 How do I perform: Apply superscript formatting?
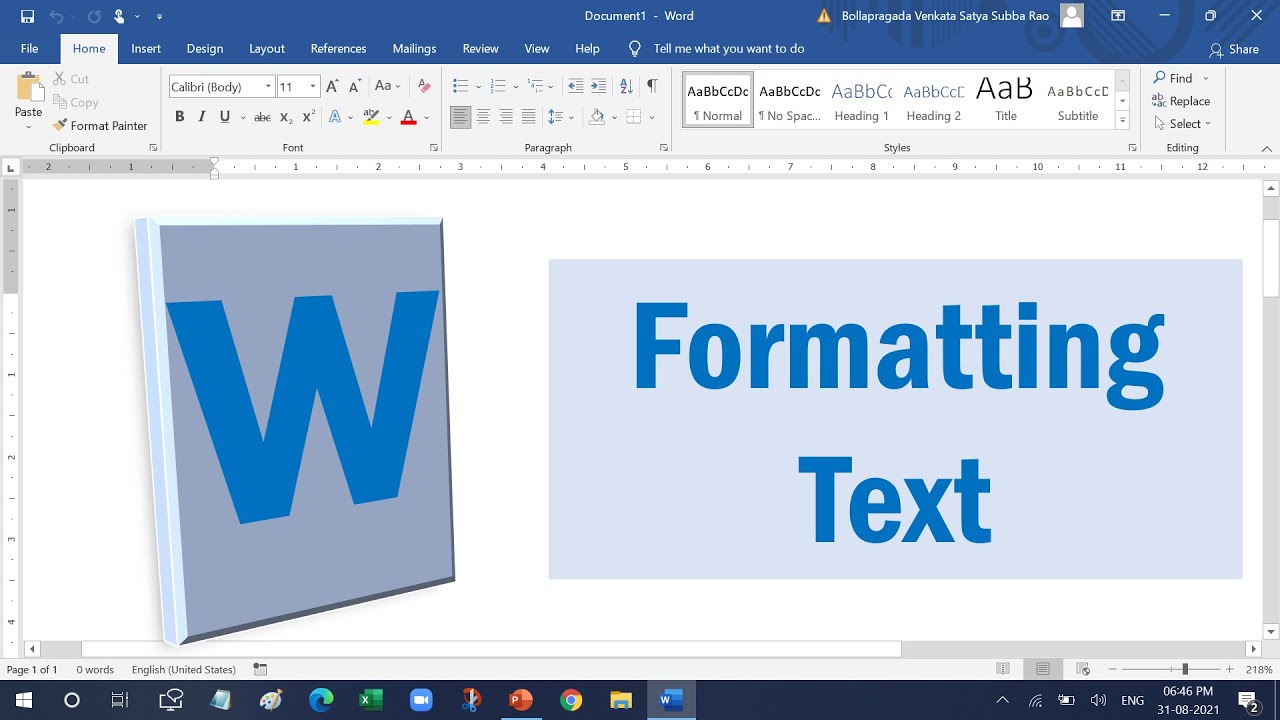[308, 117]
